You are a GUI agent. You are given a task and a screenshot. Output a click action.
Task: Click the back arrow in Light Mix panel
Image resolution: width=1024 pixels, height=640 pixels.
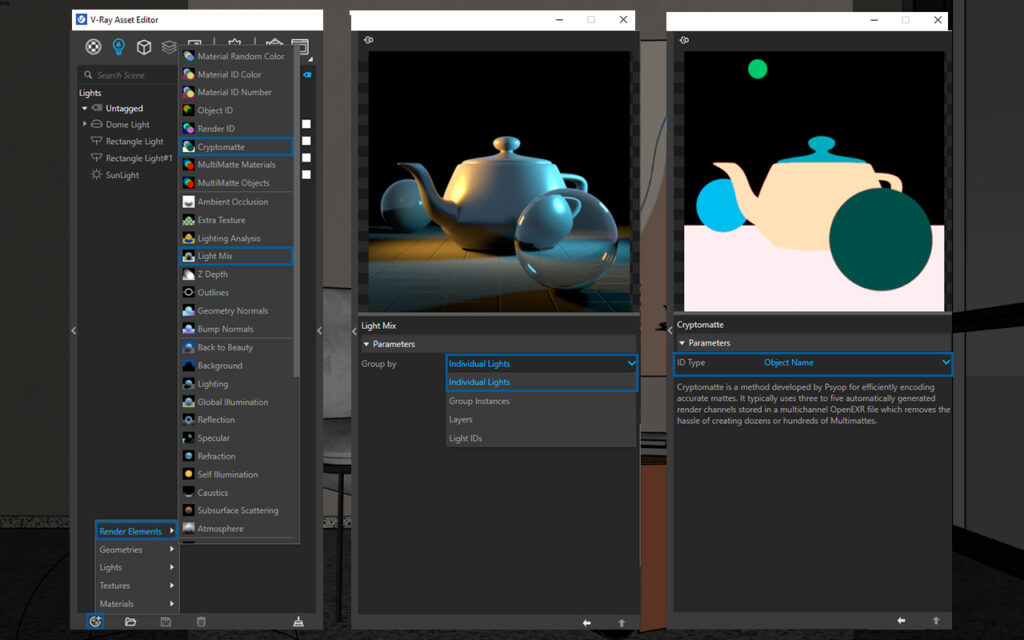coord(586,622)
